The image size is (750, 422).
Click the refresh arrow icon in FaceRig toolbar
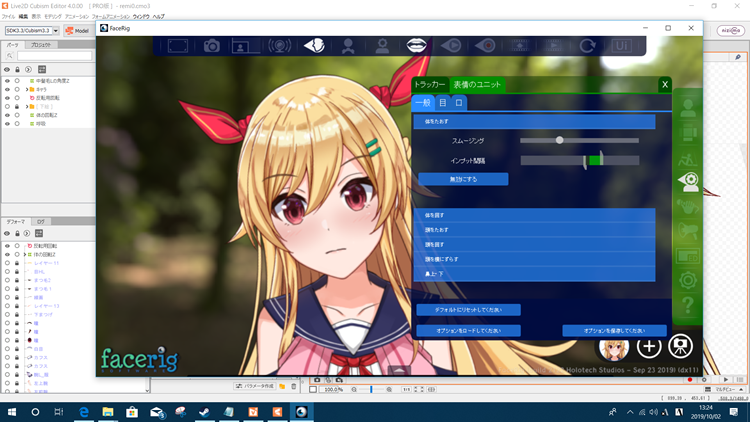pyautogui.click(x=587, y=46)
